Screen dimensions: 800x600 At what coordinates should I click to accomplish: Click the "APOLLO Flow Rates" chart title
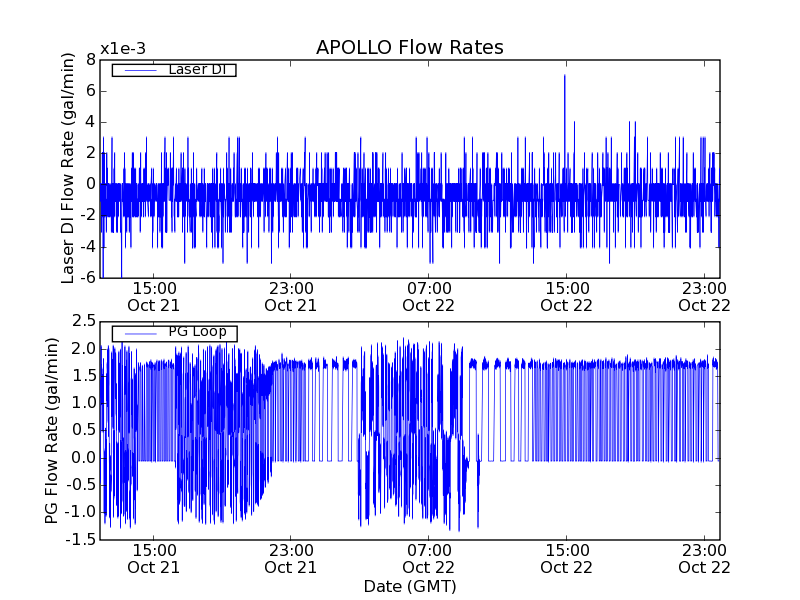(409, 48)
